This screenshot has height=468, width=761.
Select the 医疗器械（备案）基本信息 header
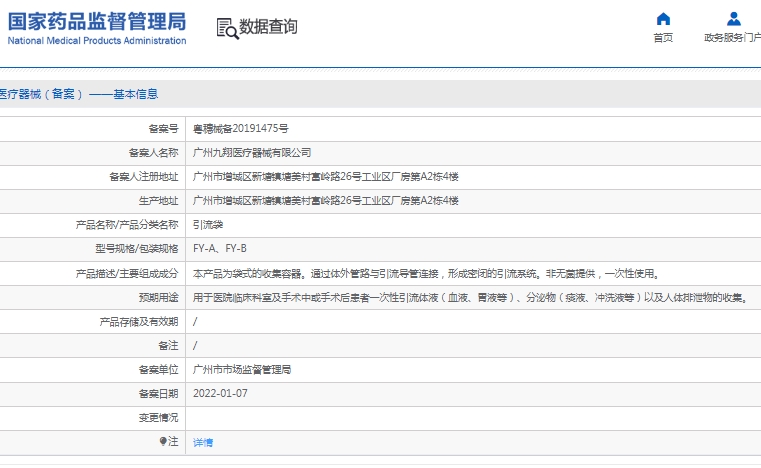[79, 94]
